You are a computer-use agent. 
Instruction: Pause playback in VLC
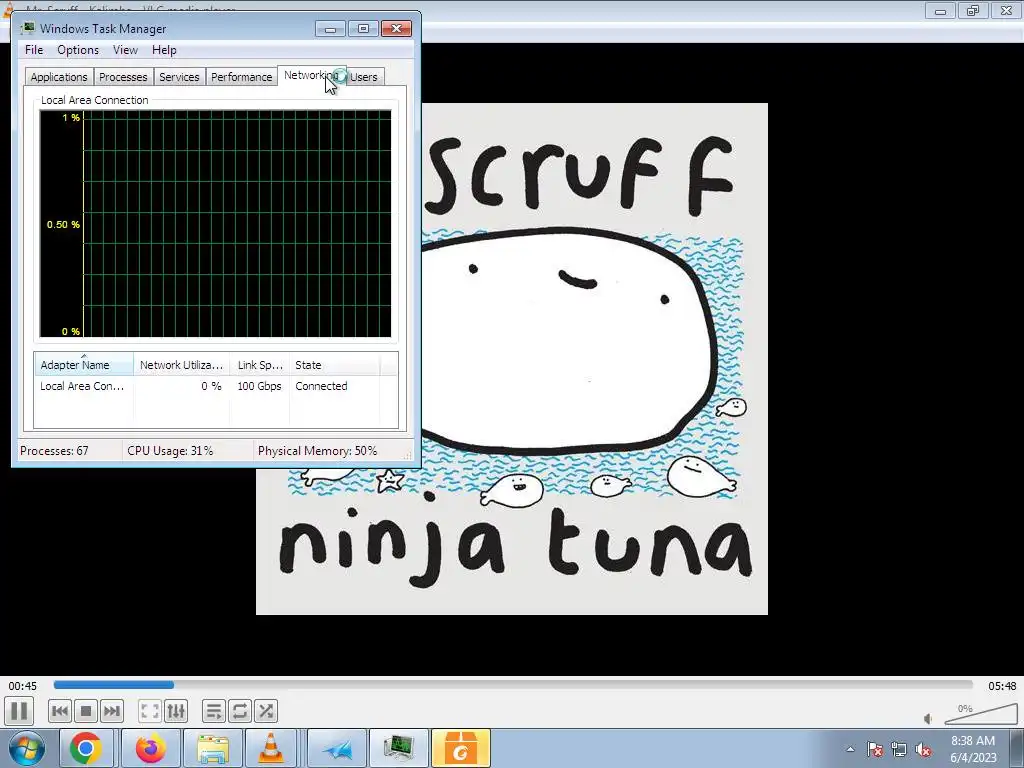coord(19,711)
